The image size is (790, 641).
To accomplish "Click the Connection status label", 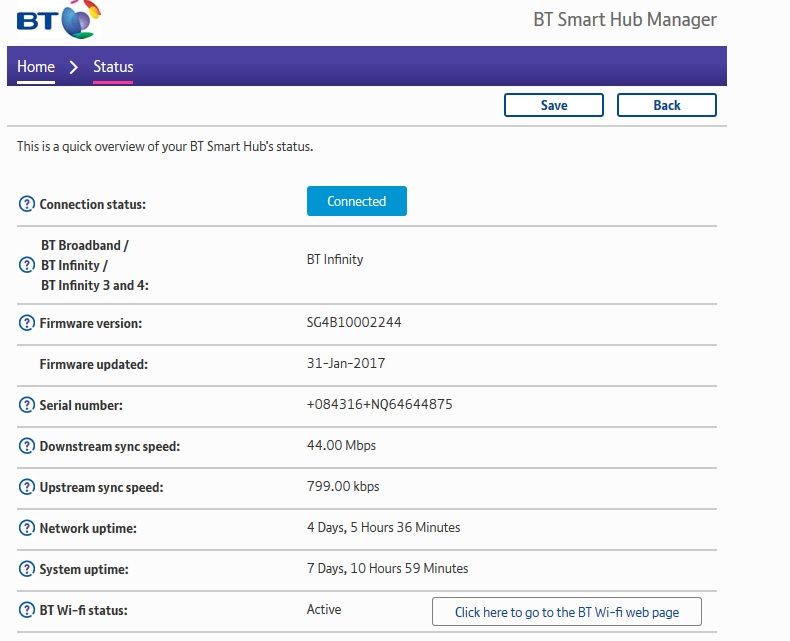I will point(93,204).
